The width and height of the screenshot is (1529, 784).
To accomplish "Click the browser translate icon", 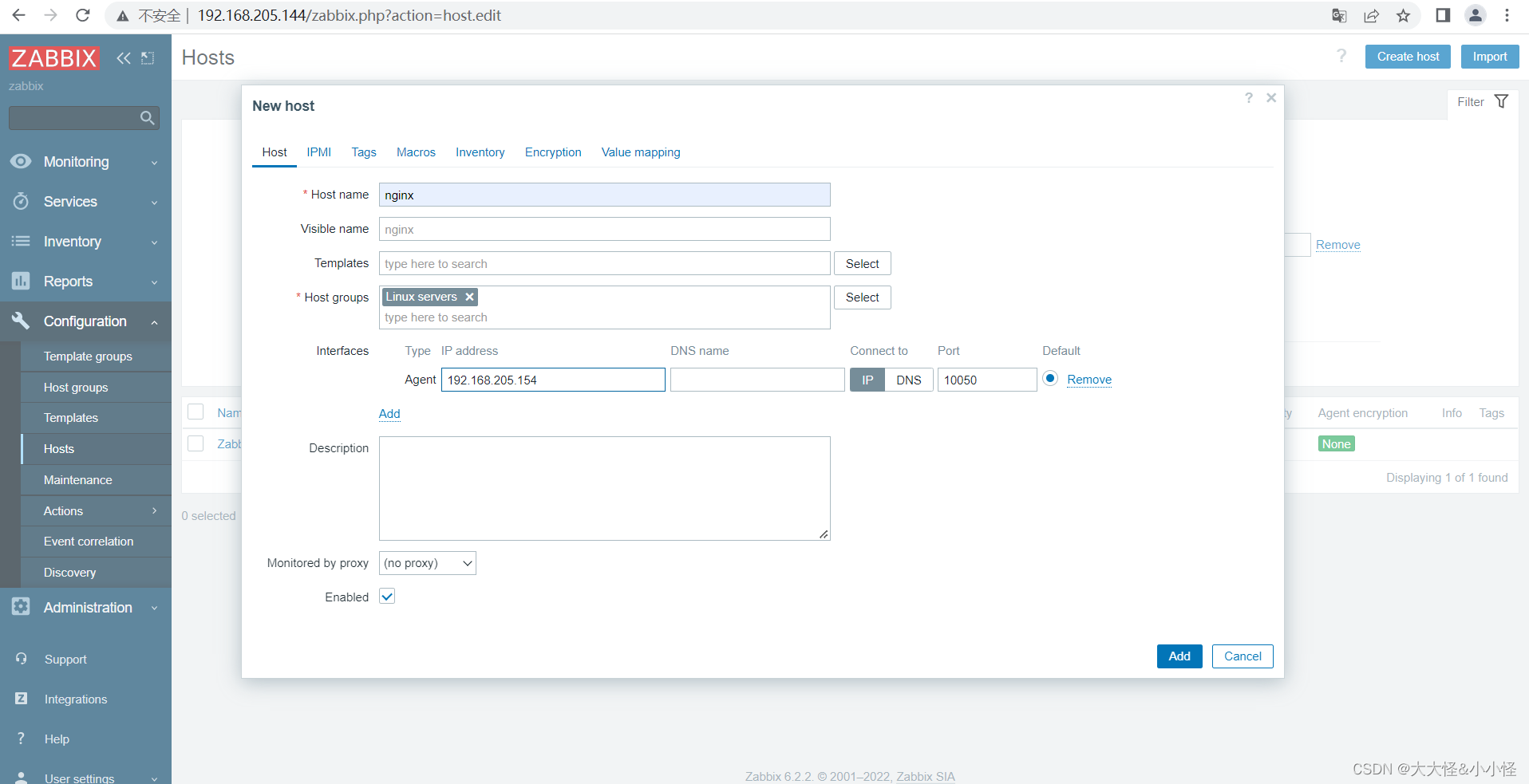I will click(1340, 15).
